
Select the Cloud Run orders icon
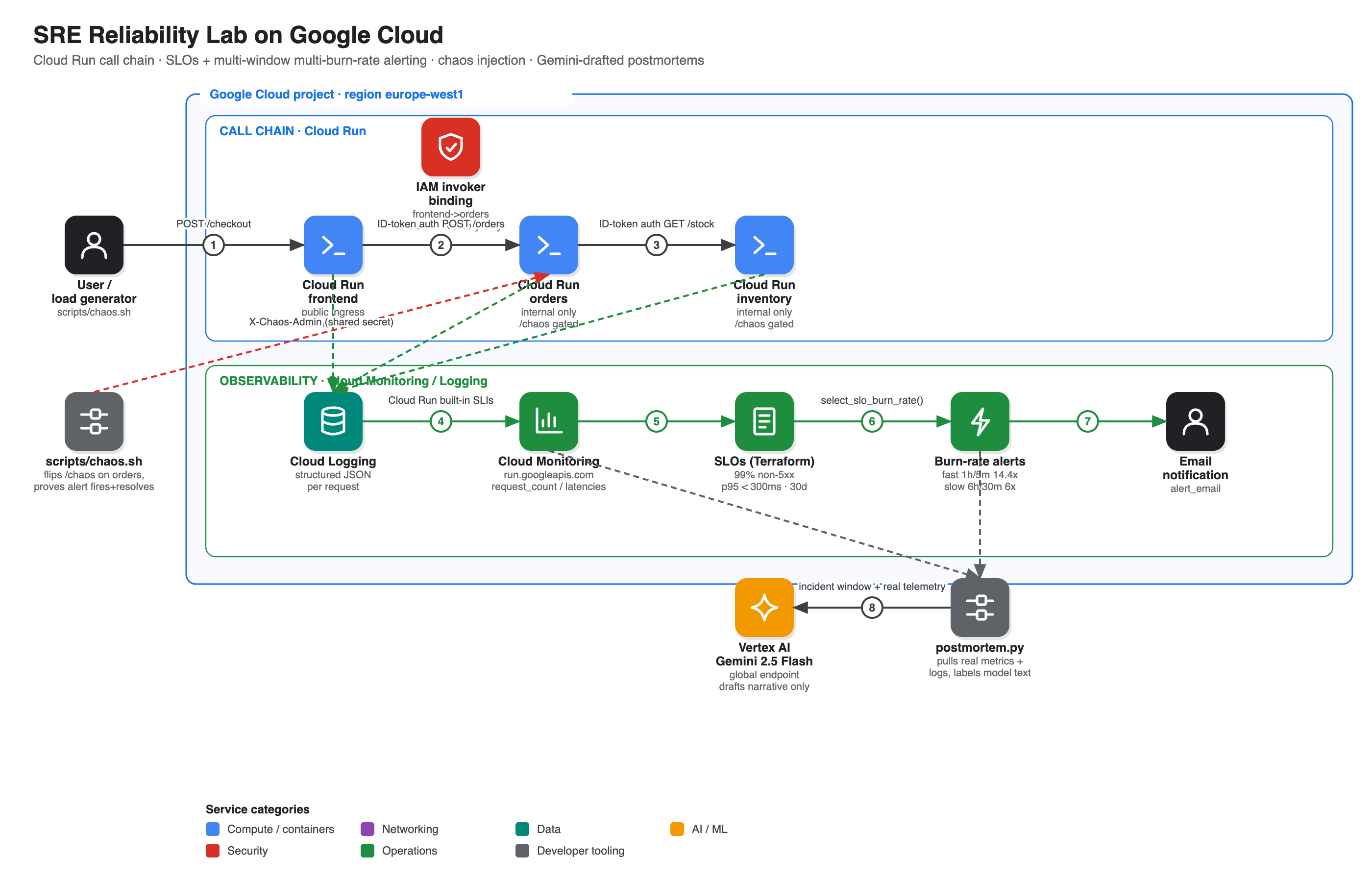[549, 245]
